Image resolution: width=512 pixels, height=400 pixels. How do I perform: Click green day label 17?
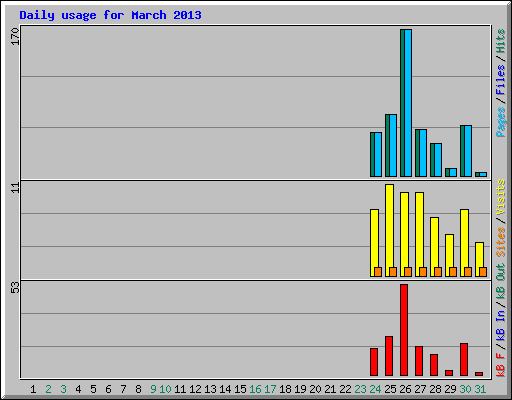(x=270, y=389)
